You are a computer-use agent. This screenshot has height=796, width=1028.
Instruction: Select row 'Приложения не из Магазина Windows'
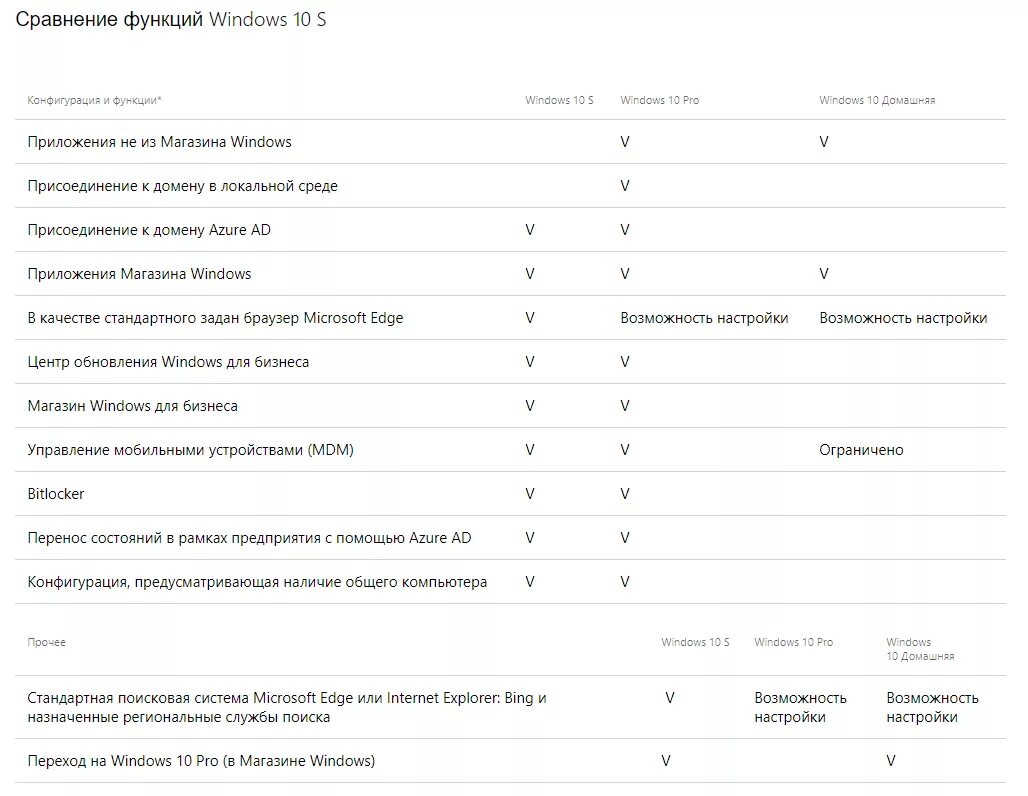click(x=510, y=142)
